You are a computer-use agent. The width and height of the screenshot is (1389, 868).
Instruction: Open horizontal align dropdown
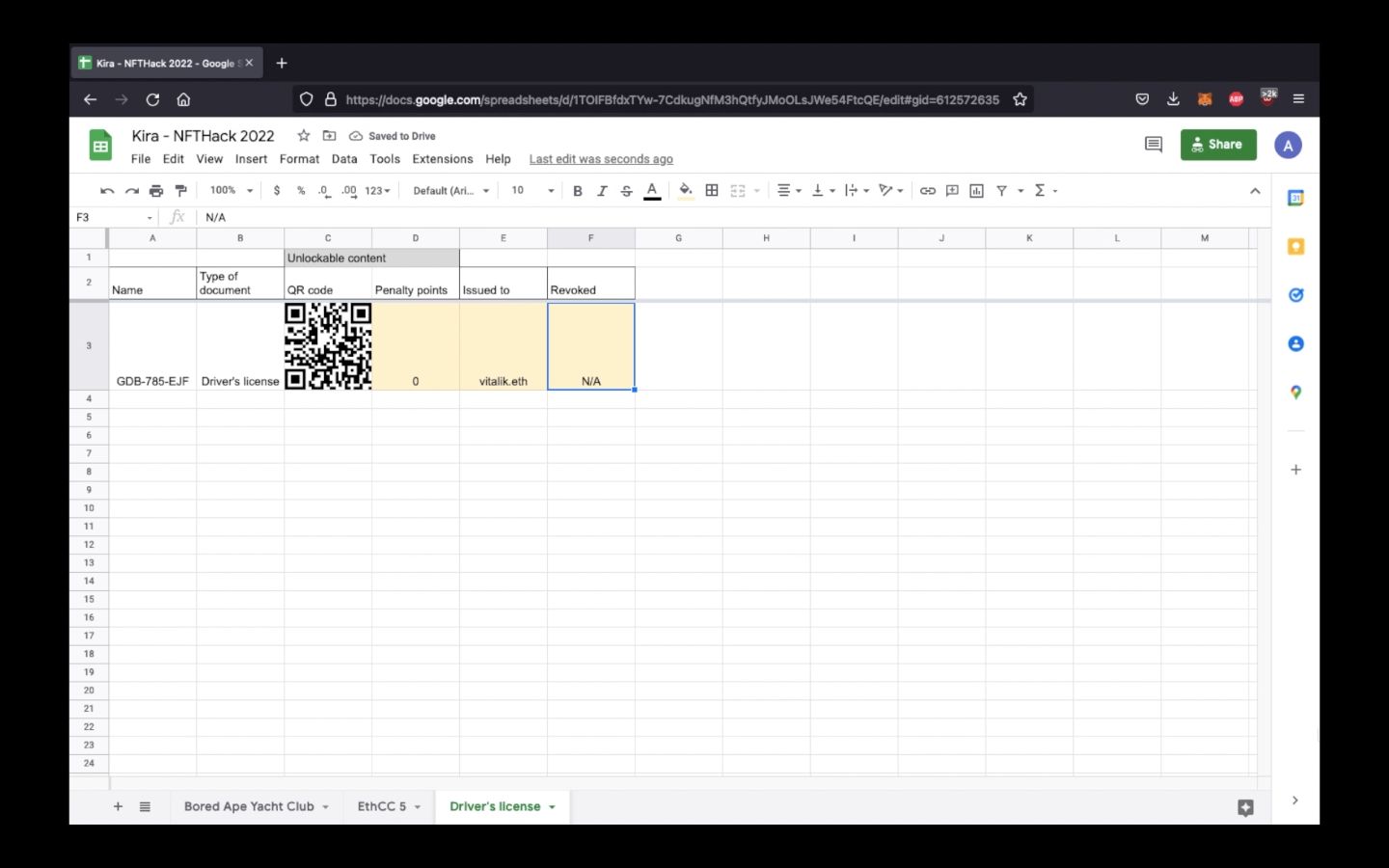pos(789,191)
